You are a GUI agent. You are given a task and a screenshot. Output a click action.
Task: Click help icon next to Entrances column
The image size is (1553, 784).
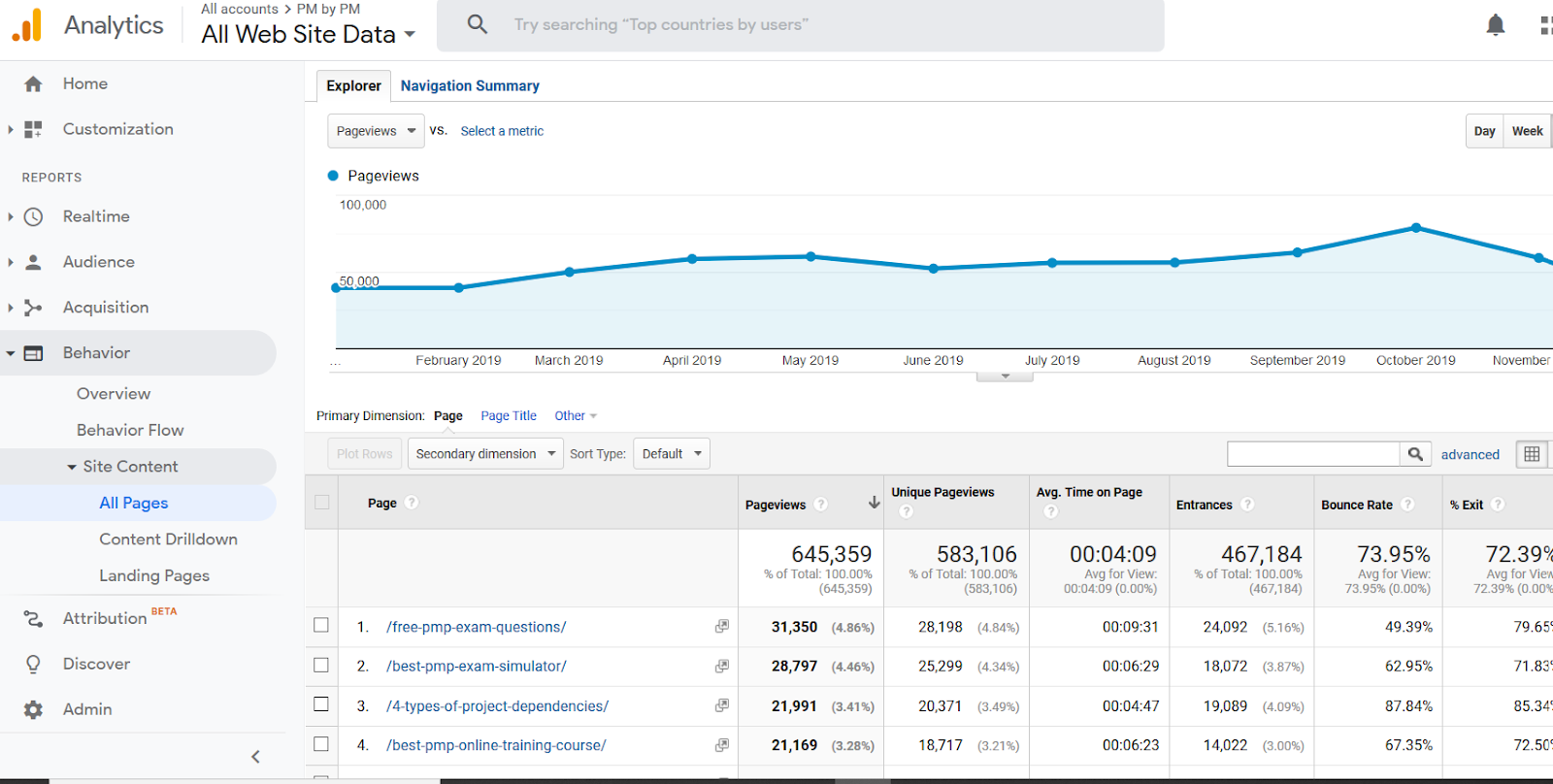tap(1248, 505)
